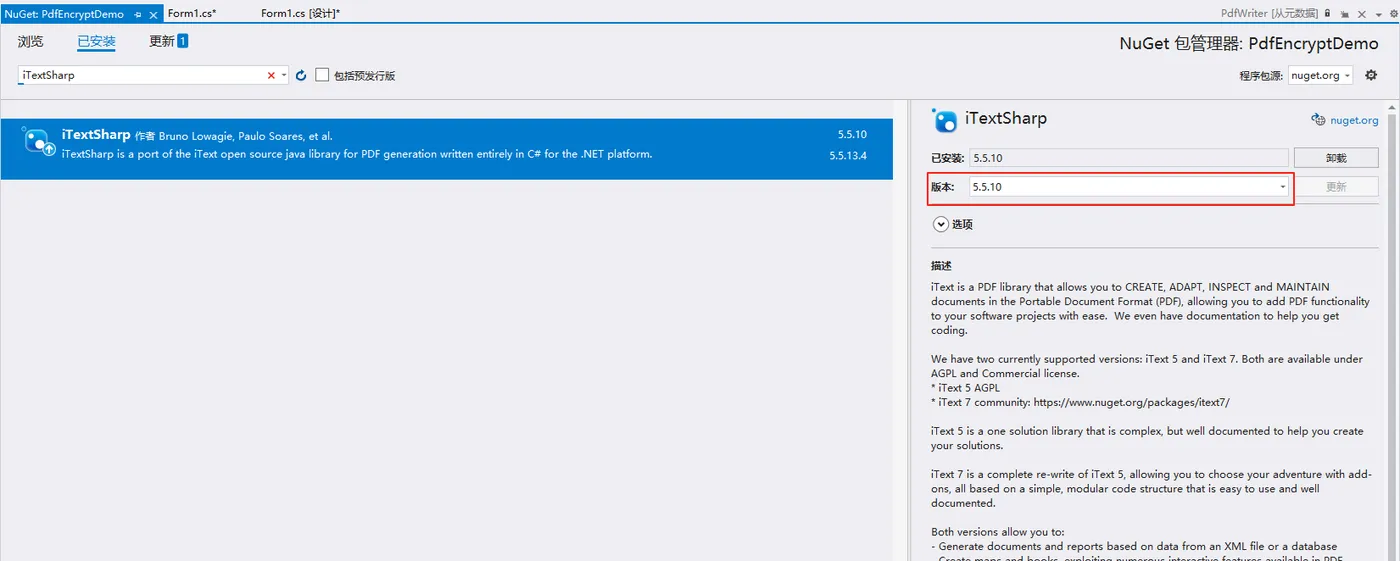Click the iText 7 community URL text
Viewport: 1400px width, 561px height.
1132,402
